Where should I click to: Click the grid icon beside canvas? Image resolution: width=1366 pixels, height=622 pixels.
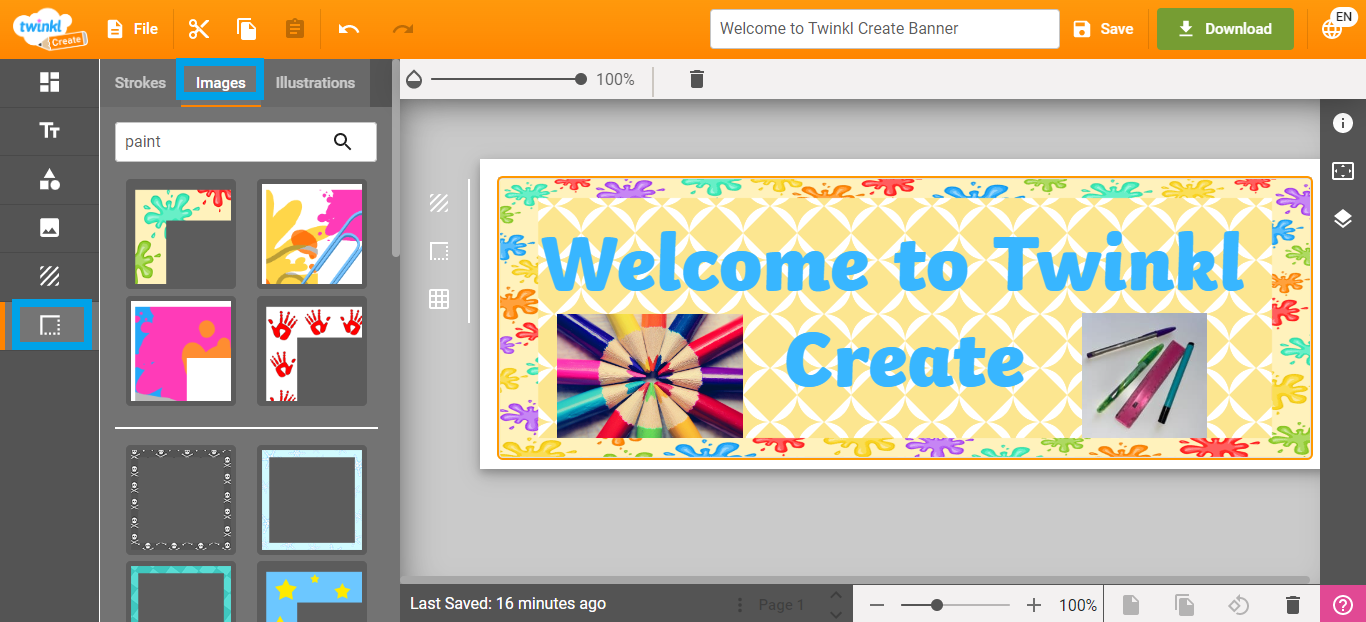coord(439,298)
